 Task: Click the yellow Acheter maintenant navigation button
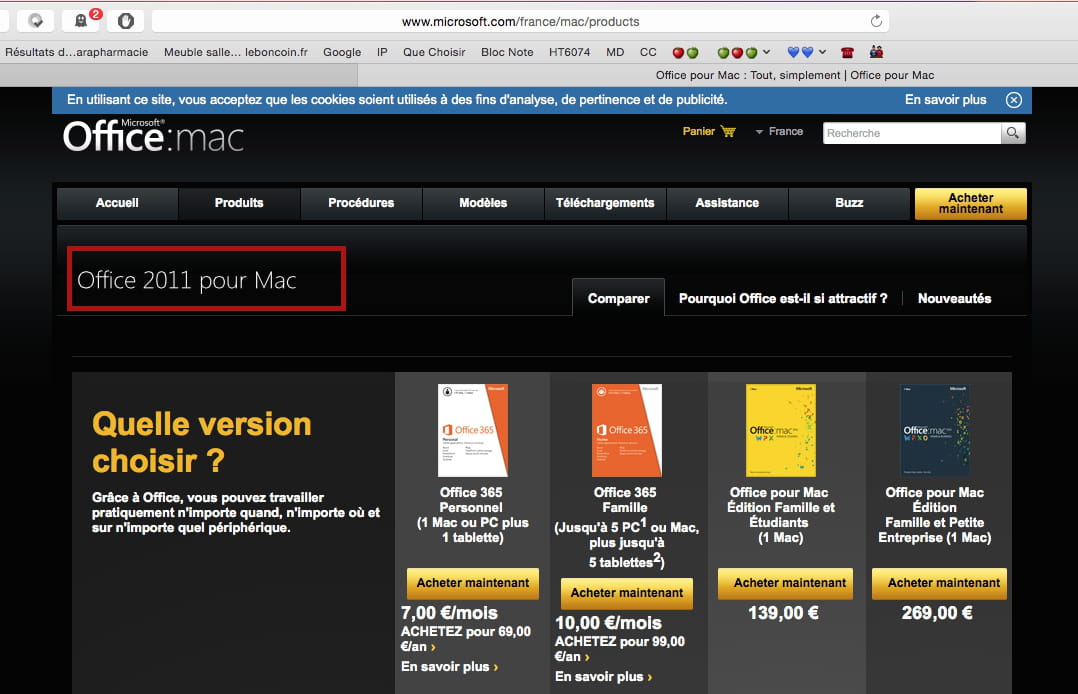coord(971,204)
